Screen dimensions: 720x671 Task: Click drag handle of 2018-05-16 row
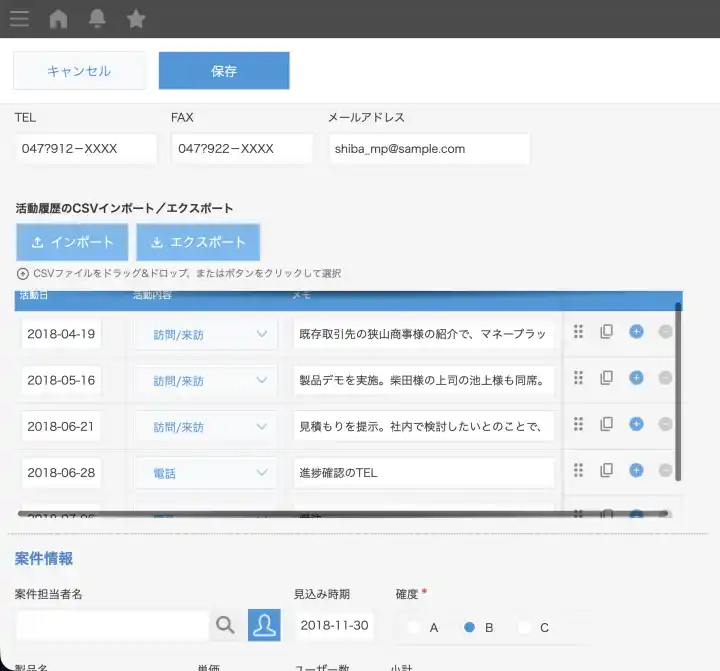coord(579,378)
